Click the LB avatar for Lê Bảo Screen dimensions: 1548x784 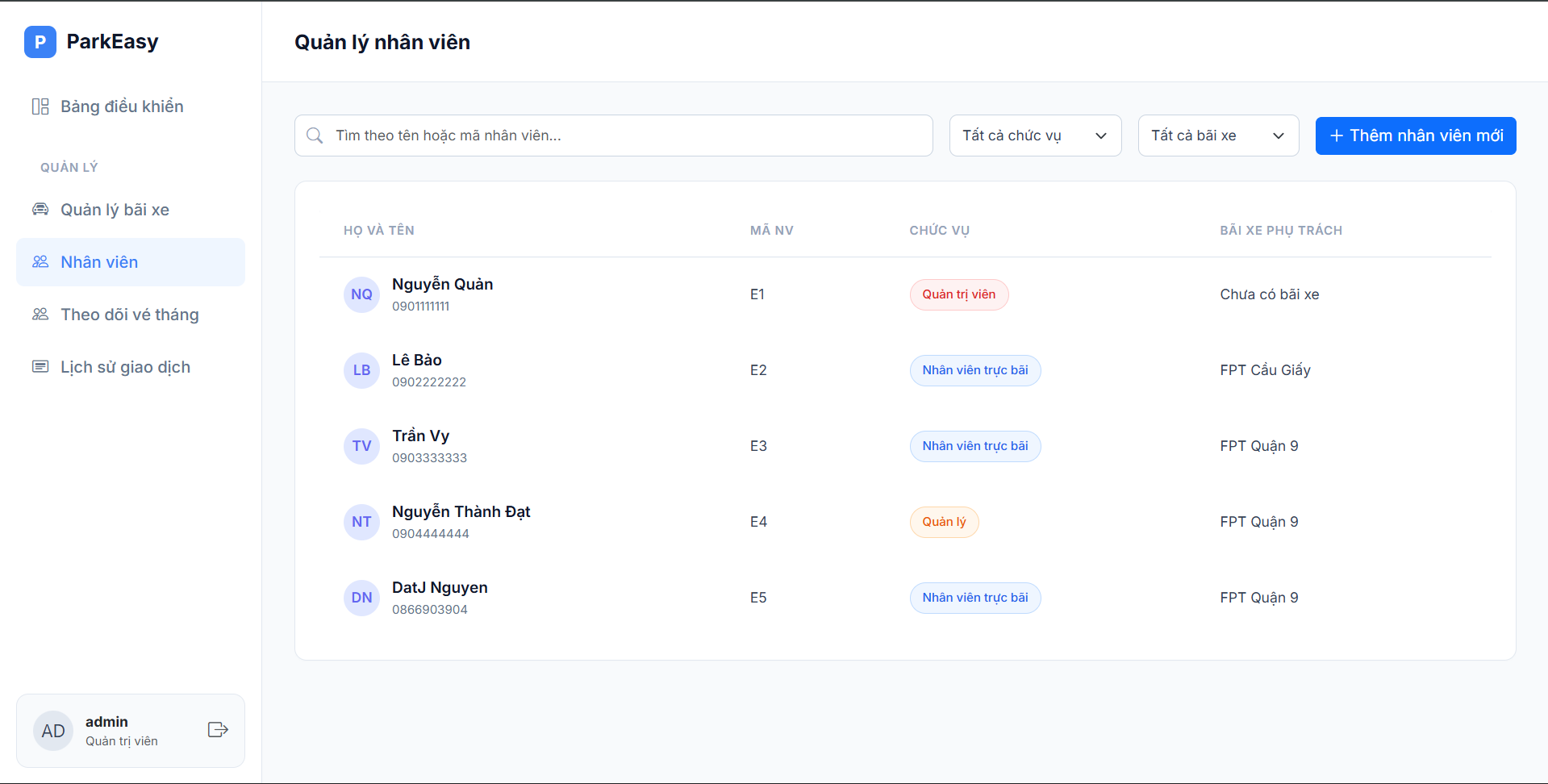tap(361, 370)
